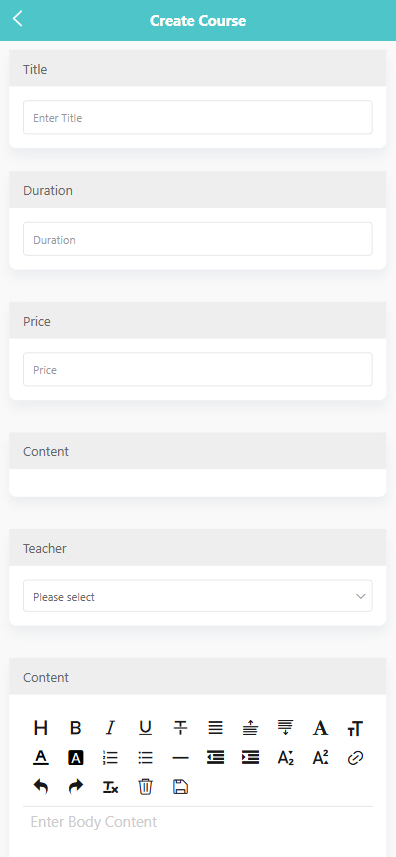This screenshot has height=857, width=396.
Task: Apply heading format with H icon
Action: click(x=40, y=728)
